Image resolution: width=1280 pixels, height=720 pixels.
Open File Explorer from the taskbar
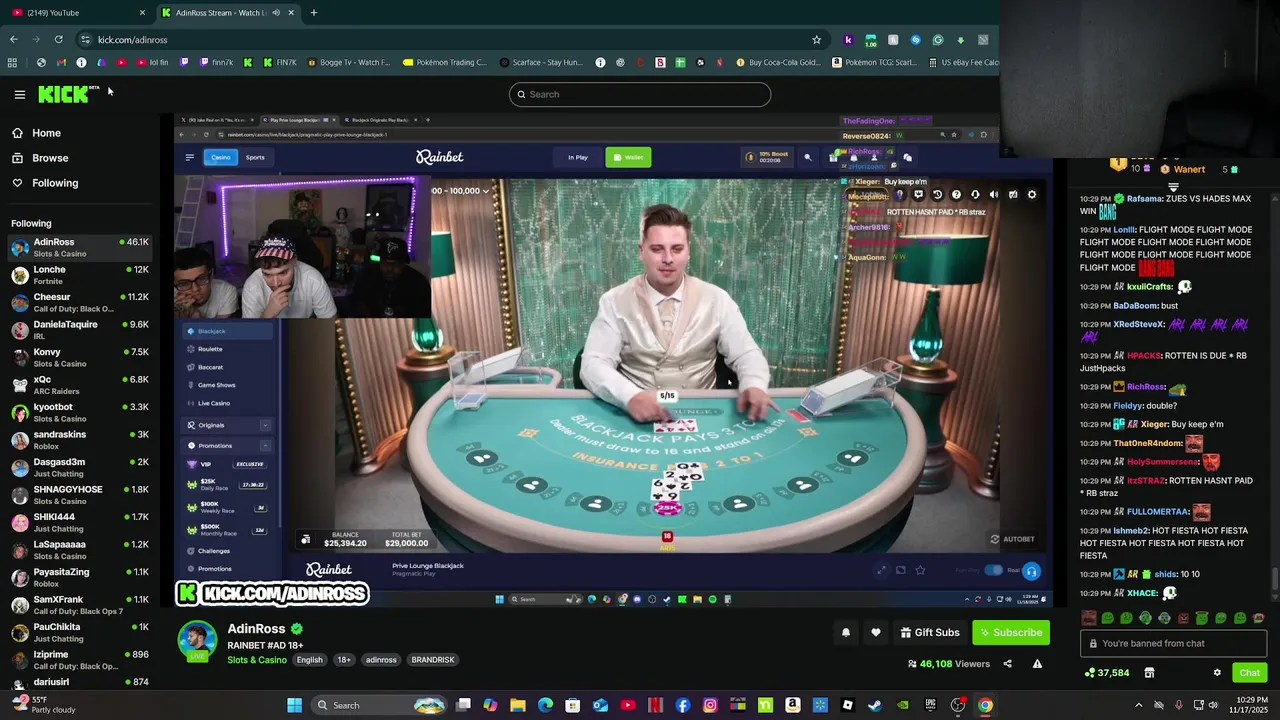pos(518,705)
